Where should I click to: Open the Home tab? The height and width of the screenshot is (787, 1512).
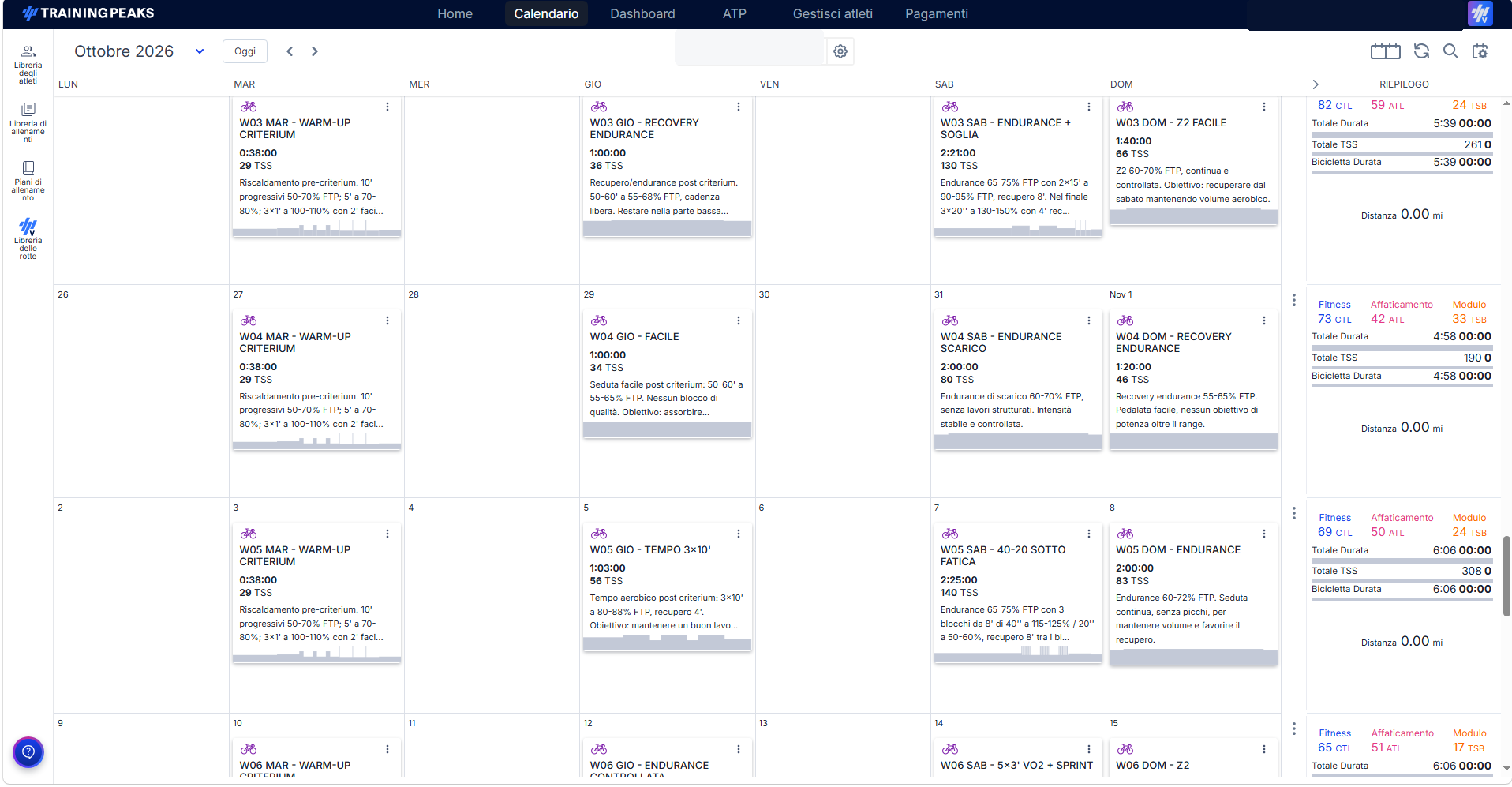(x=455, y=13)
